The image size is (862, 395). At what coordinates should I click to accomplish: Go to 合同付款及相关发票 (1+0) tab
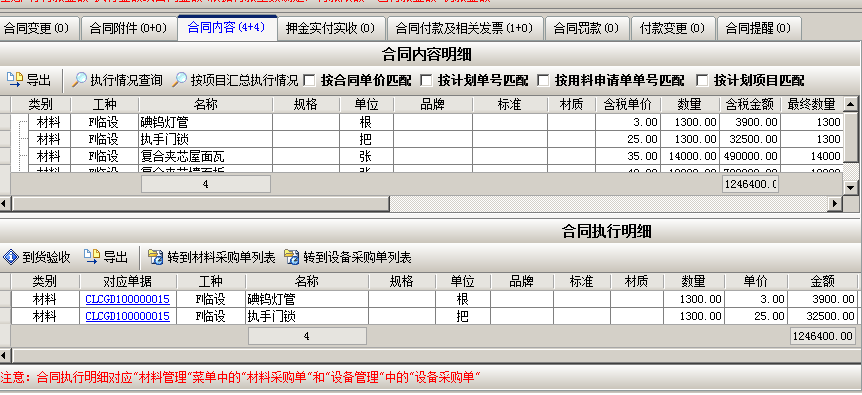(x=465, y=28)
